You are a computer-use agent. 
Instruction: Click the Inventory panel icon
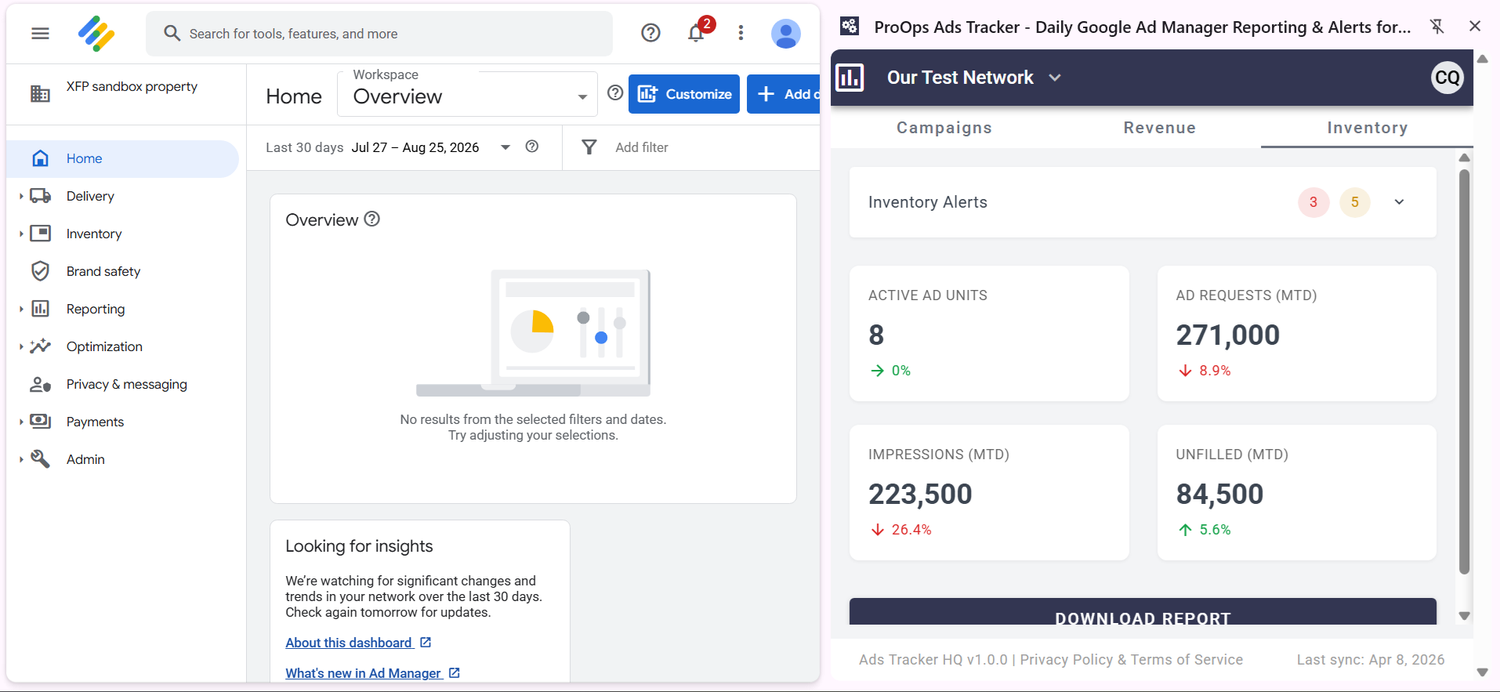40,233
